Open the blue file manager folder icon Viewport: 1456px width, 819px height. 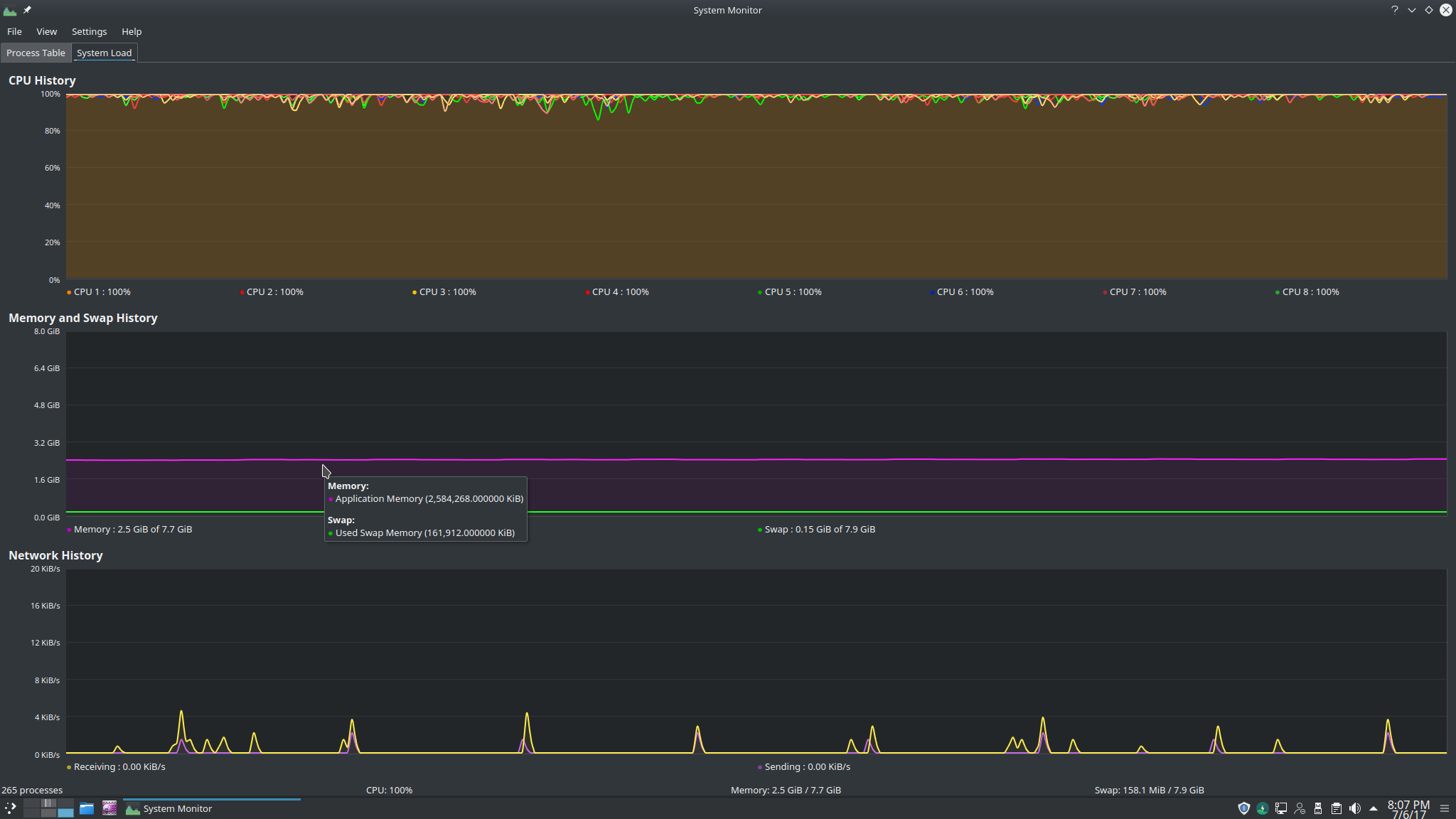tap(87, 808)
